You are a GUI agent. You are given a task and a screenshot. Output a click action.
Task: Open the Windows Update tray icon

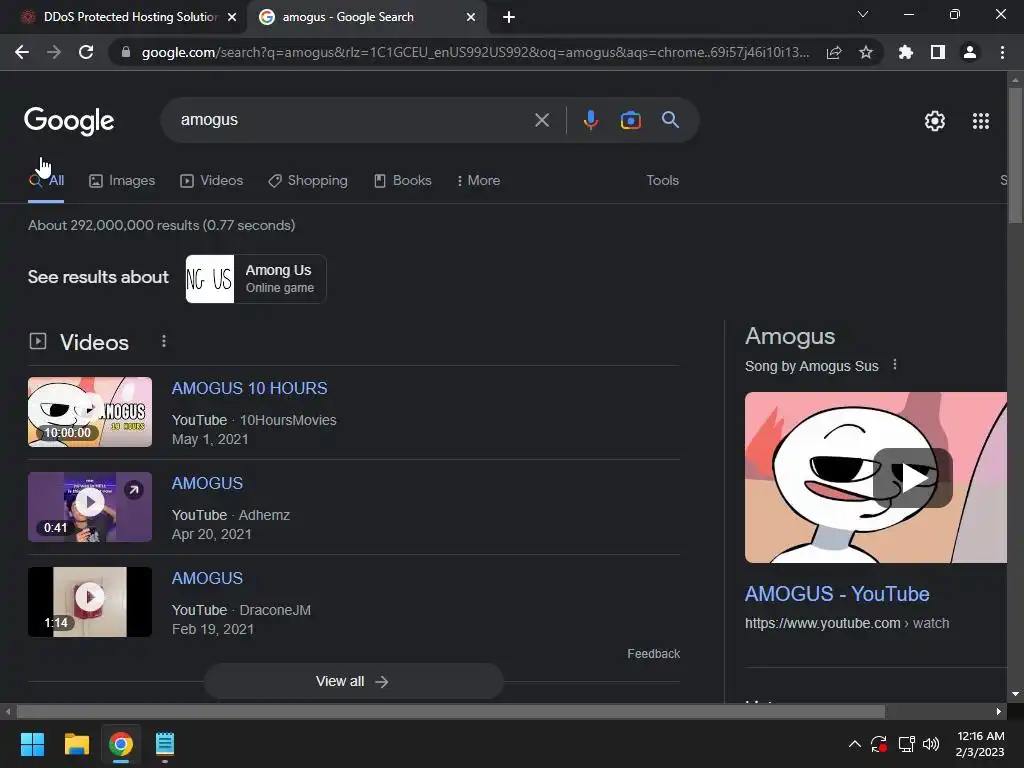(878, 744)
